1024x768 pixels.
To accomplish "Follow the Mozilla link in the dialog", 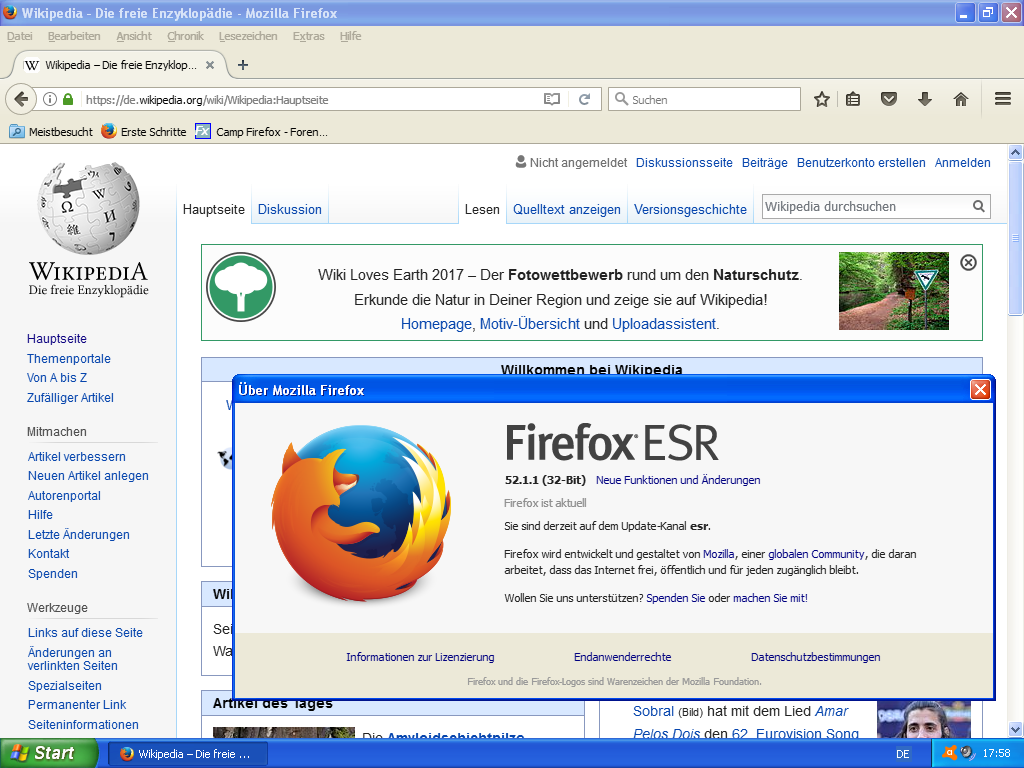I will tap(718, 554).
